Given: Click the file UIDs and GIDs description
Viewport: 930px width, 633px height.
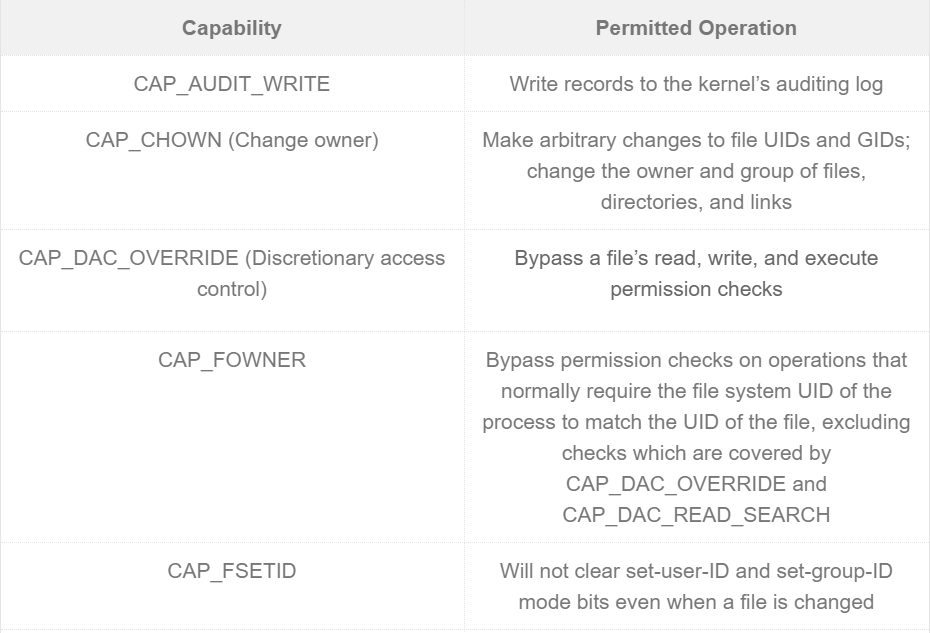Looking at the screenshot, I should coord(696,171).
